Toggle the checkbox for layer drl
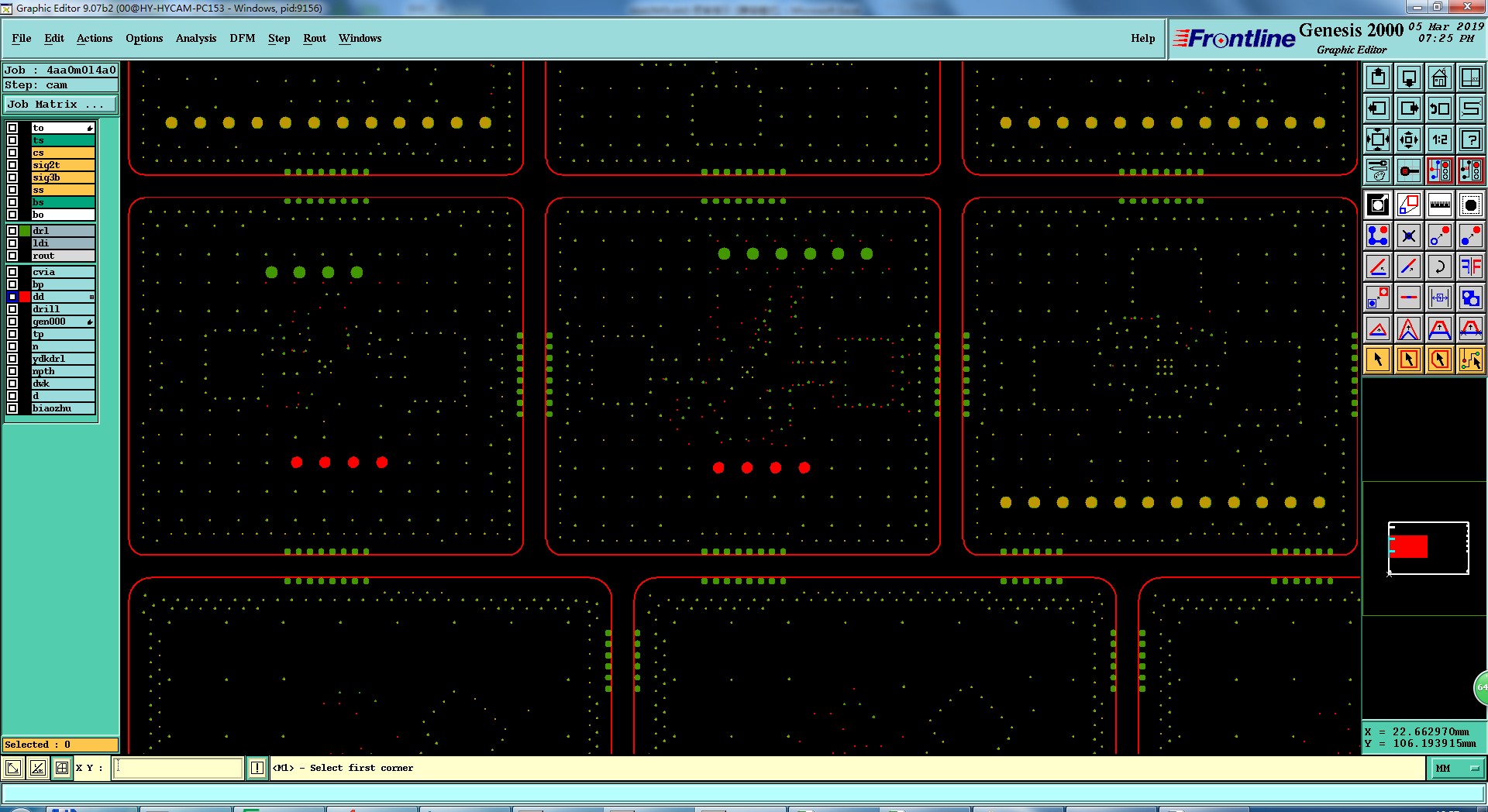Image resolution: width=1488 pixels, height=812 pixels. coord(12,231)
